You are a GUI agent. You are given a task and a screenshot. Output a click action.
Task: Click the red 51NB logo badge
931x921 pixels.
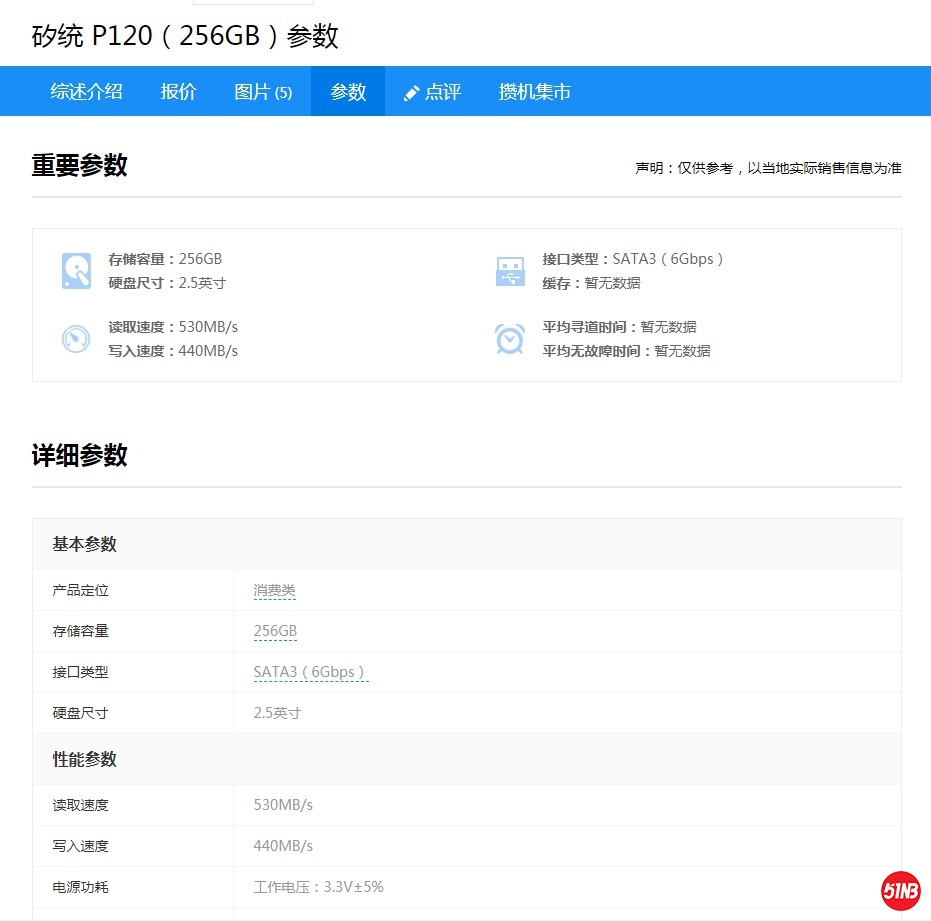coord(900,891)
